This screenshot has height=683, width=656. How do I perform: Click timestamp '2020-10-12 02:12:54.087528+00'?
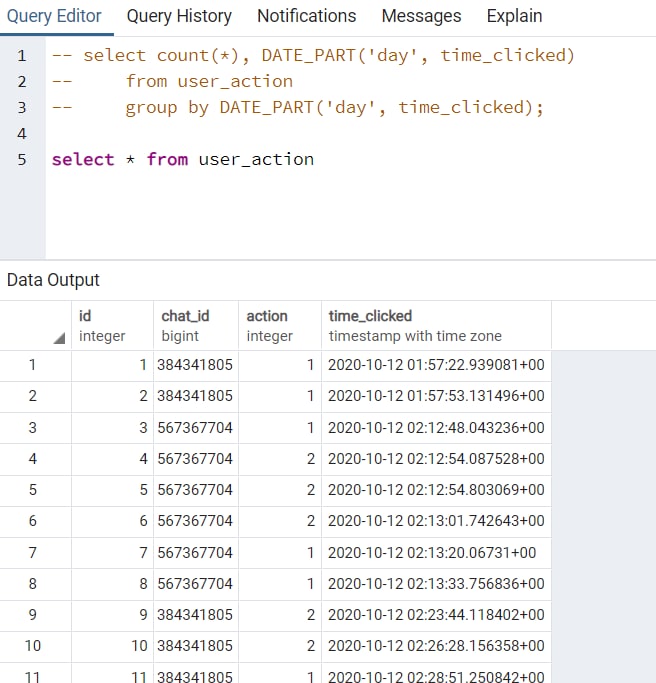click(x=436, y=459)
